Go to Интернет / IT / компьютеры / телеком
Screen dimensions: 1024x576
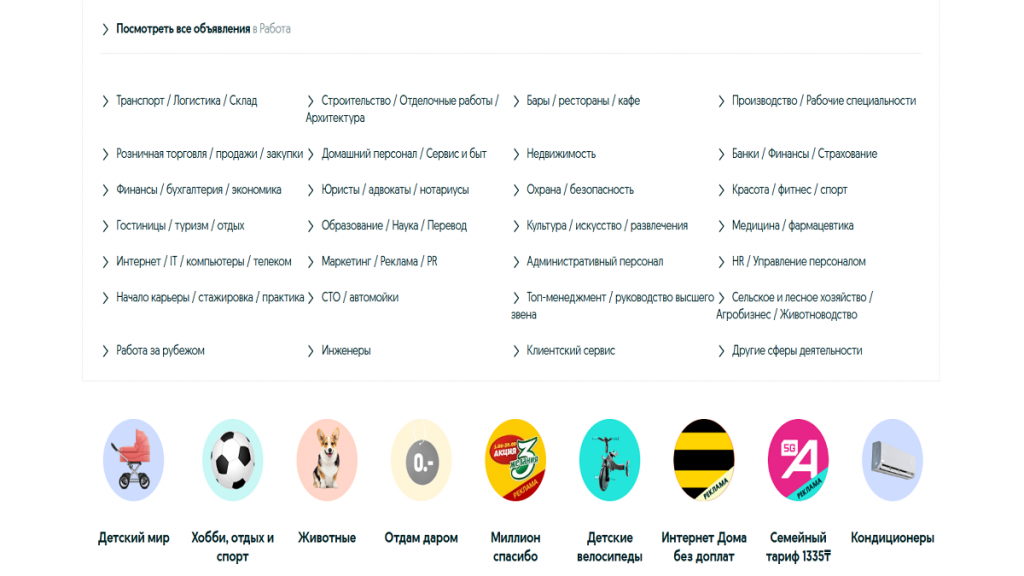pyautogui.click(x=204, y=262)
